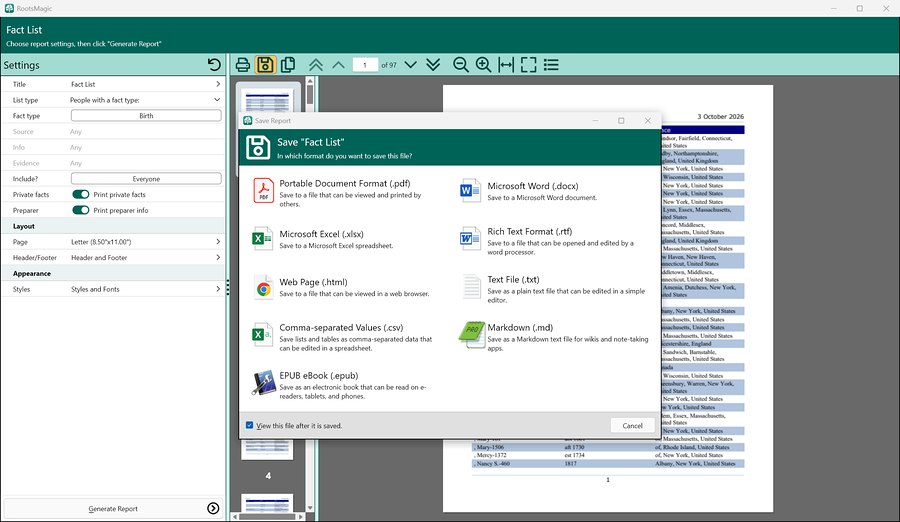Click the Generate Report arrow circle icon
900x522 pixels.
213,508
